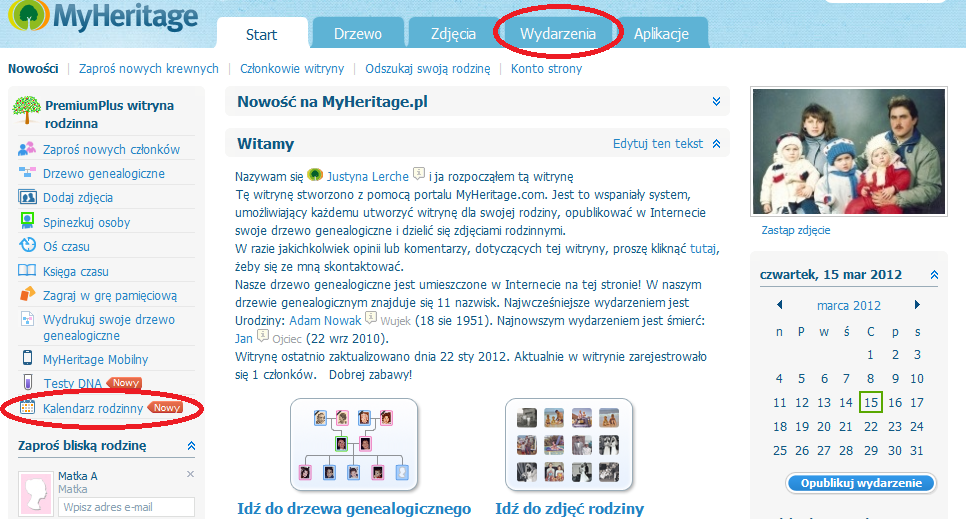
Task: Open the Zdjęcia tab
Action: click(453, 34)
